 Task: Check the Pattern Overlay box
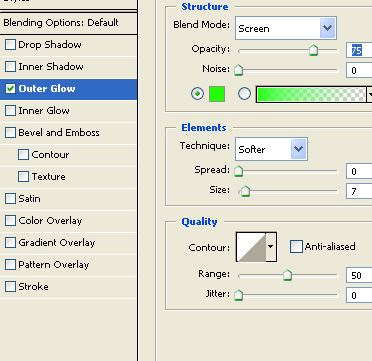tap(10, 265)
